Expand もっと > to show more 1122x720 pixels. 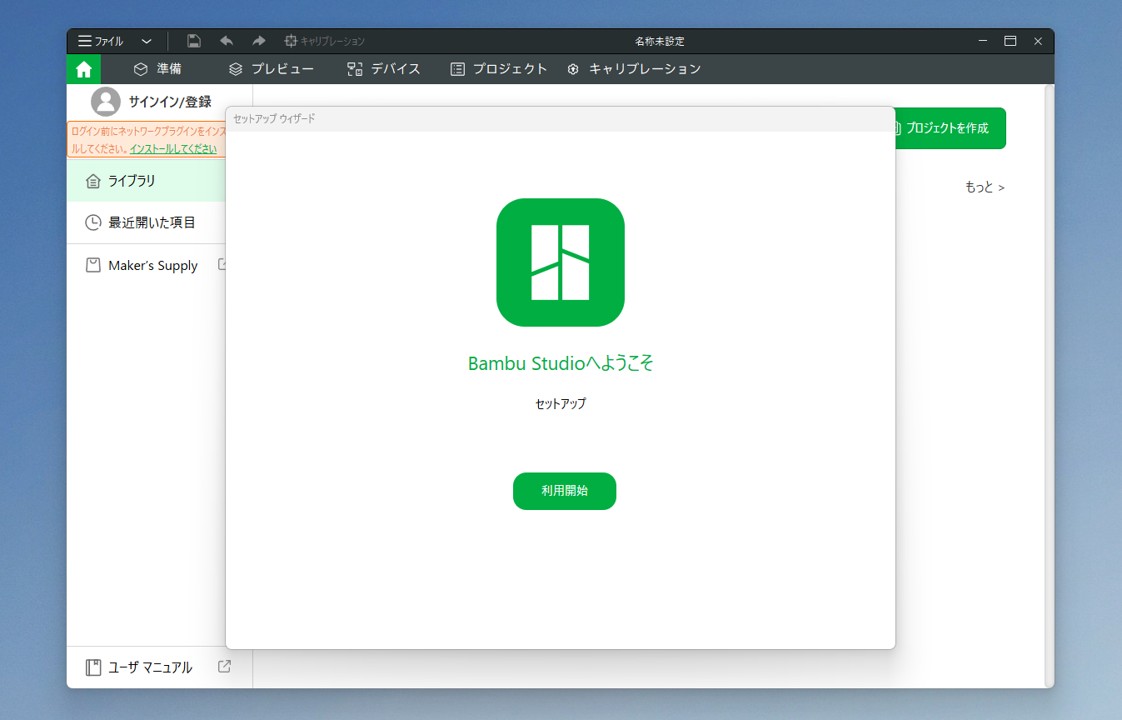point(984,187)
